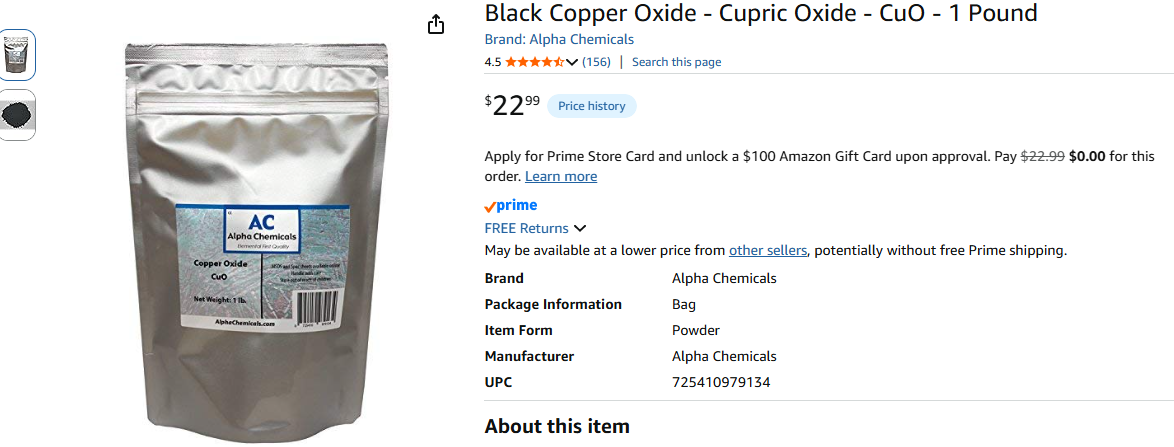The height and width of the screenshot is (447, 1174).
Task: Click the Prime logo checkmark
Action: (490, 206)
